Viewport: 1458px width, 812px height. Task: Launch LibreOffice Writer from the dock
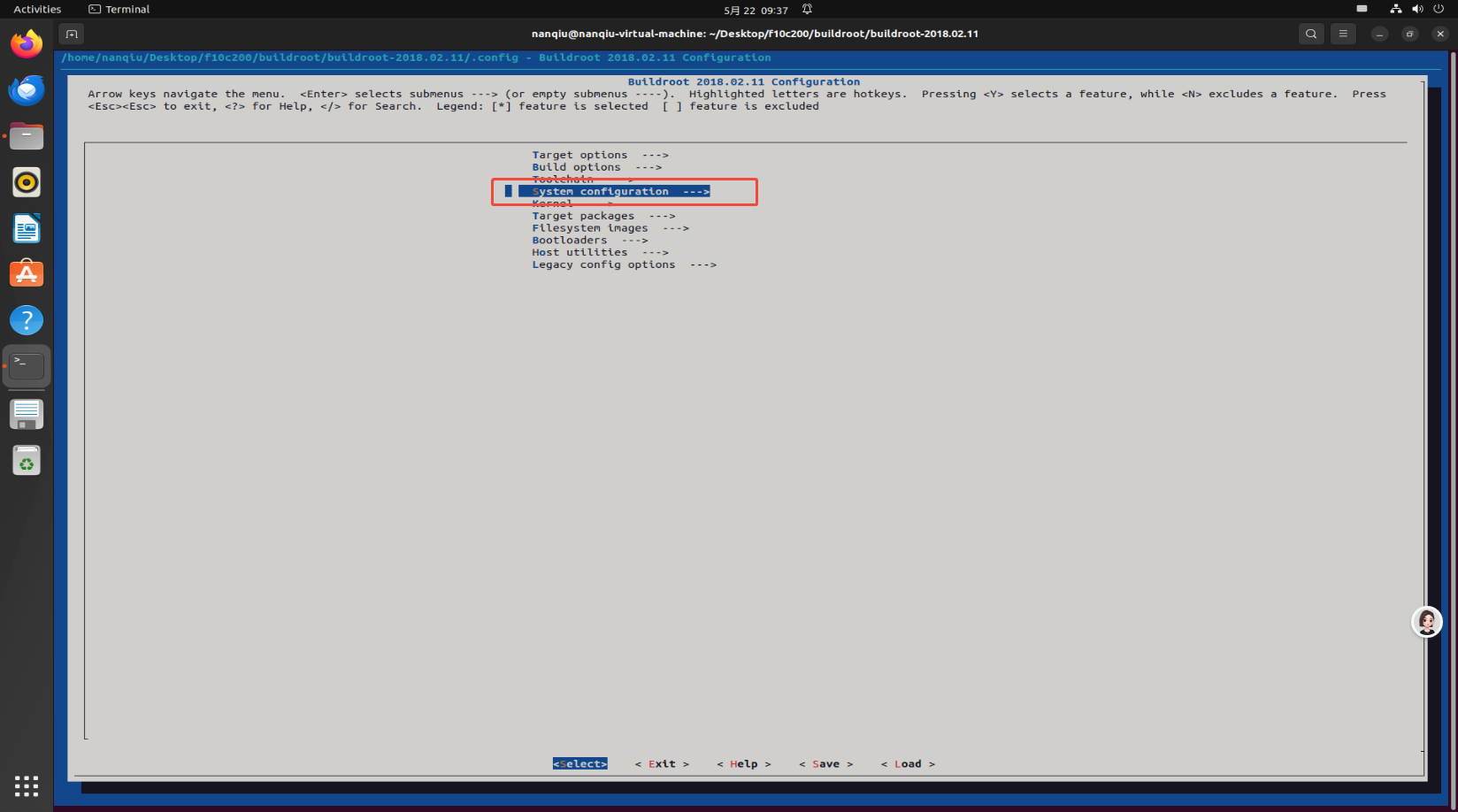27,228
